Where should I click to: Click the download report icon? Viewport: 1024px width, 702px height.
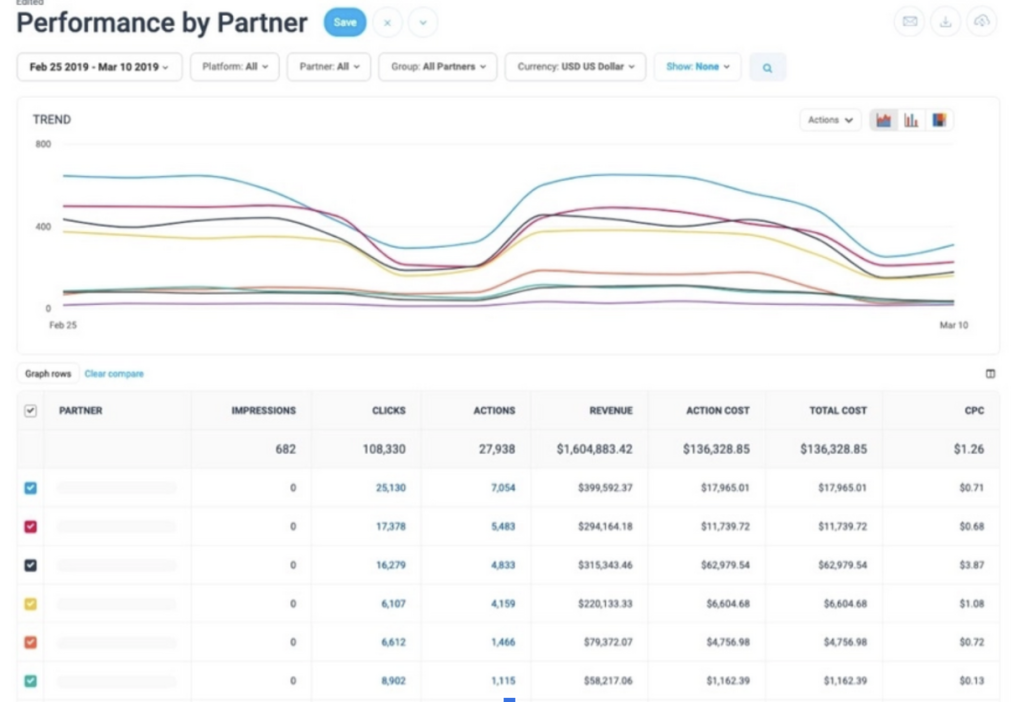[945, 22]
